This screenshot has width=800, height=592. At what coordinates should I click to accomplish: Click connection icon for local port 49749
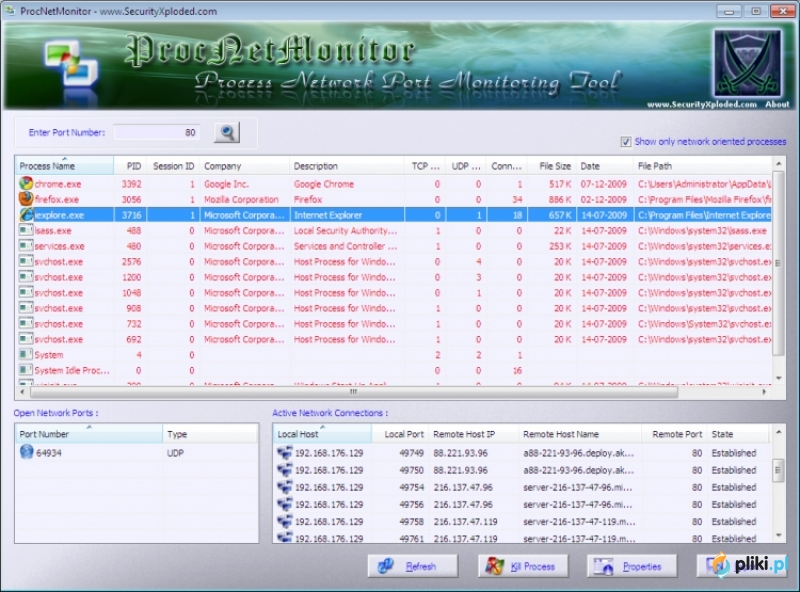pyautogui.click(x=285, y=453)
